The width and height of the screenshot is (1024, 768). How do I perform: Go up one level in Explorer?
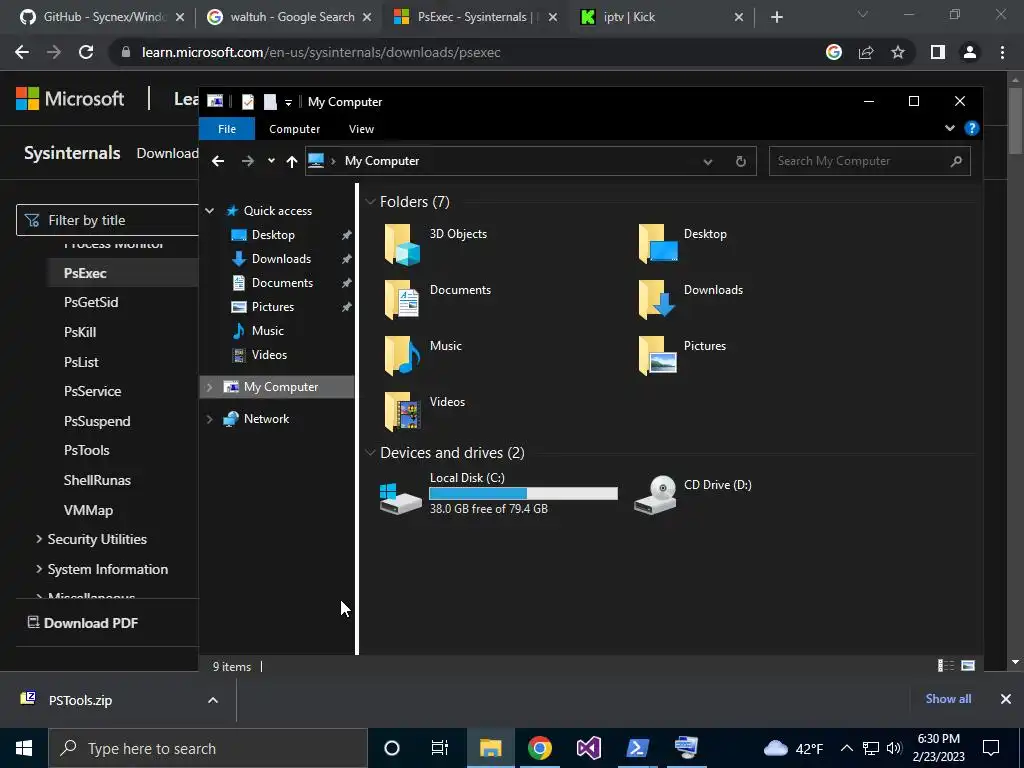point(292,161)
